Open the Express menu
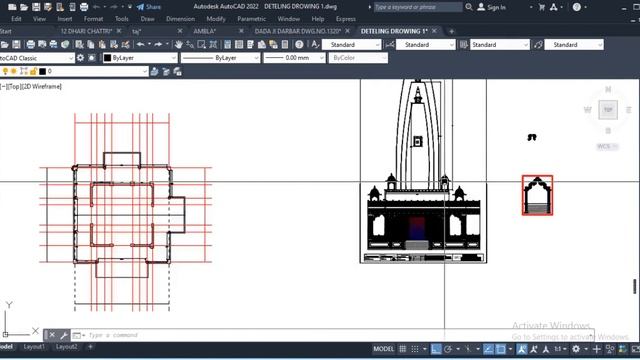640x360 pixels. coord(346,19)
